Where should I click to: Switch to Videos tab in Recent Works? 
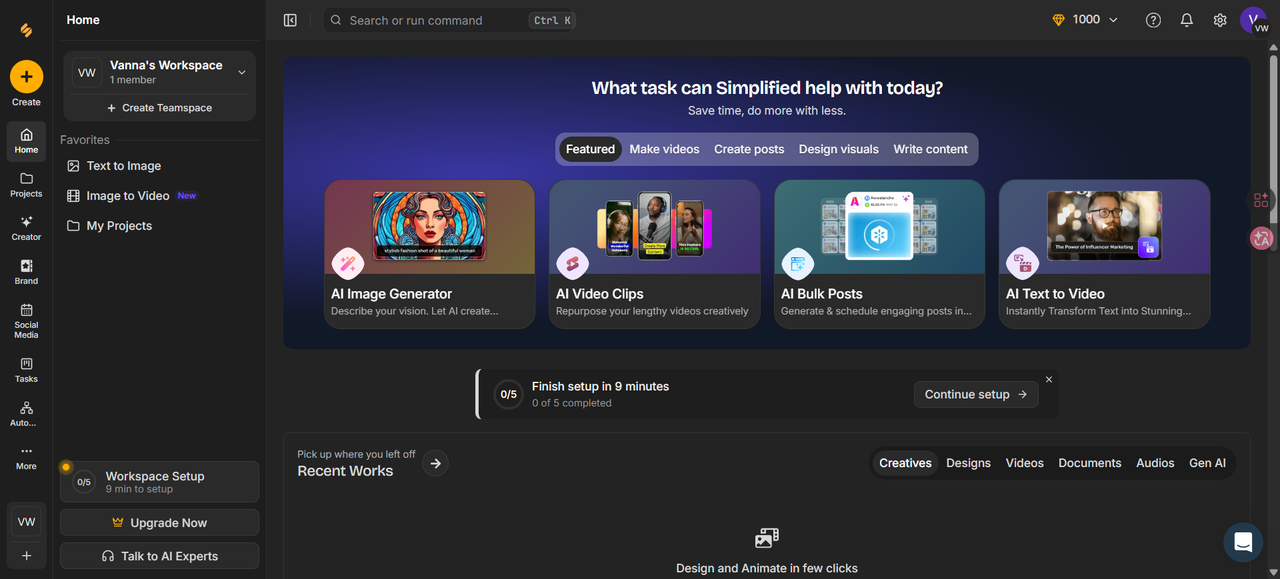(x=1024, y=463)
